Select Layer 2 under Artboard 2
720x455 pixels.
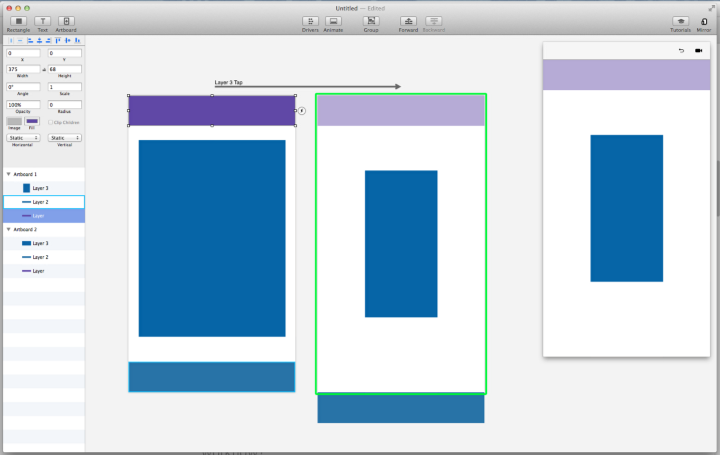click(x=44, y=257)
